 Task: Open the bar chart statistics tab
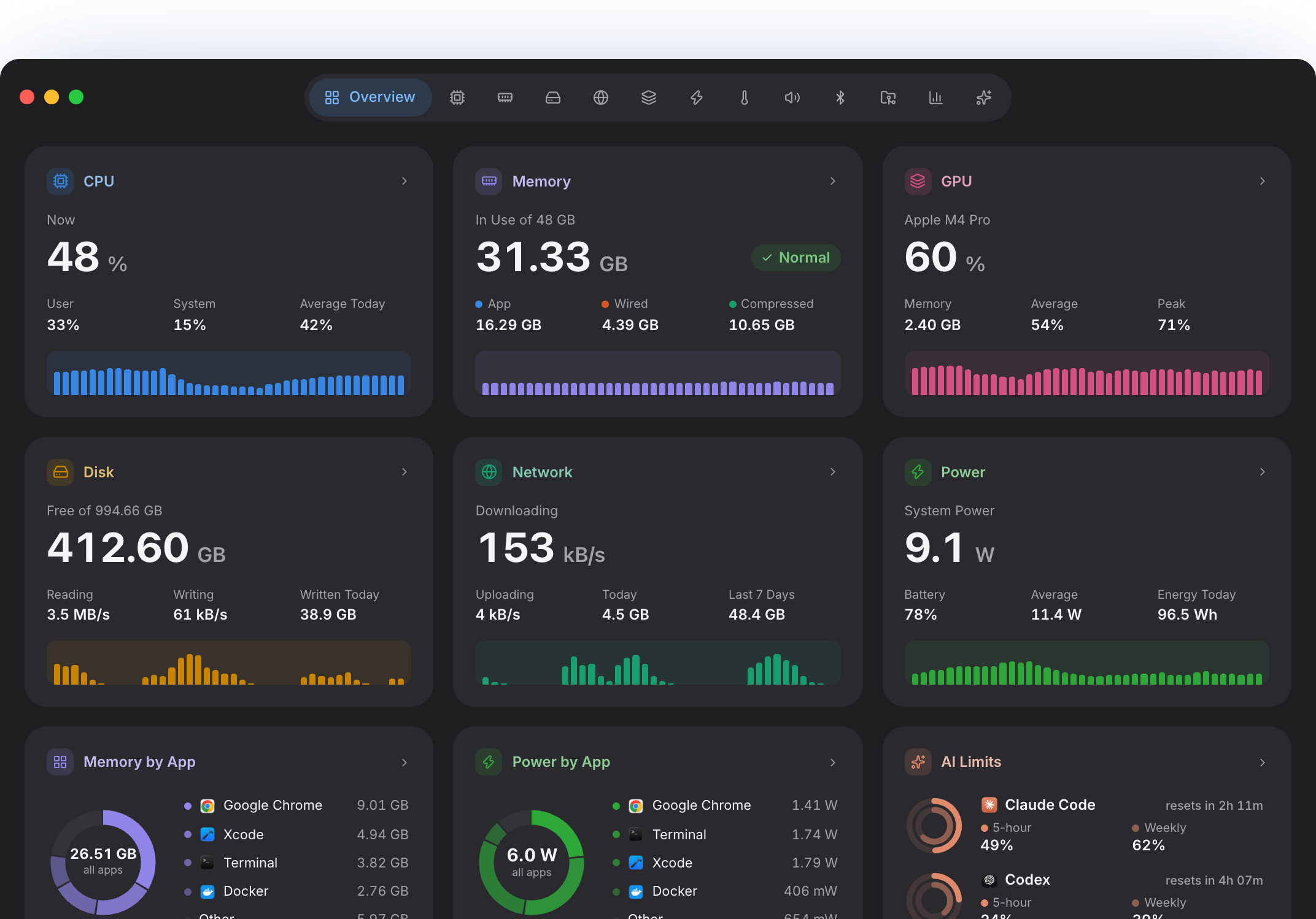click(x=936, y=98)
